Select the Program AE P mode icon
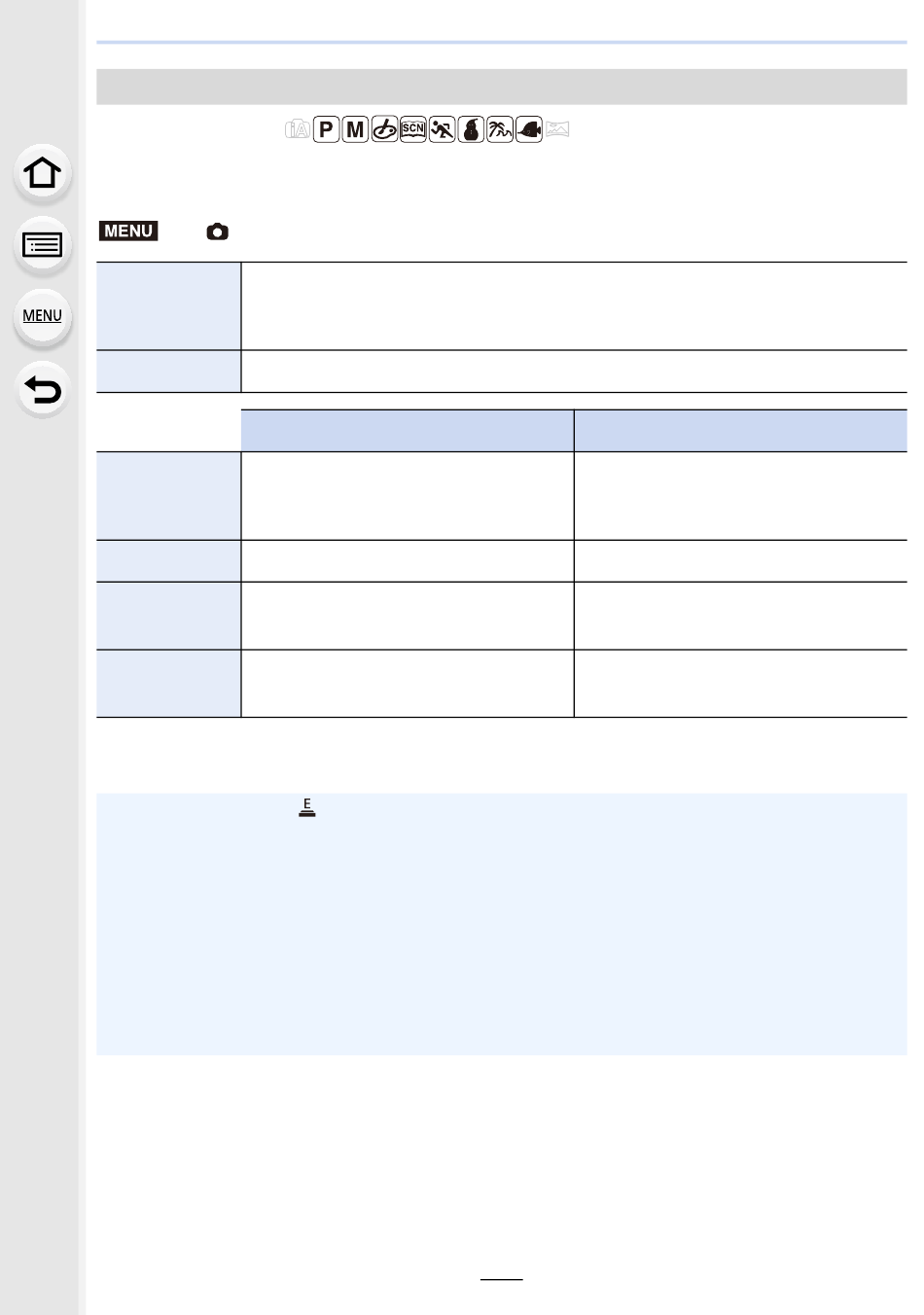Viewport: 924px width, 1315px height. [327, 129]
